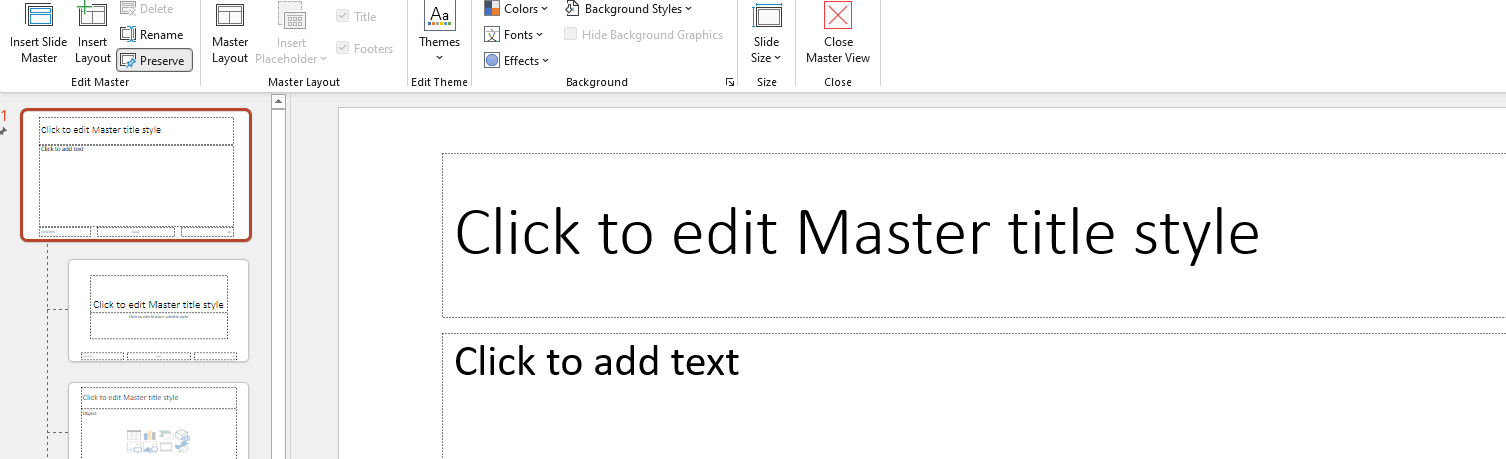Viewport: 1506px width, 459px height.
Task: Expand the Effects dropdown
Action: coord(517,61)
